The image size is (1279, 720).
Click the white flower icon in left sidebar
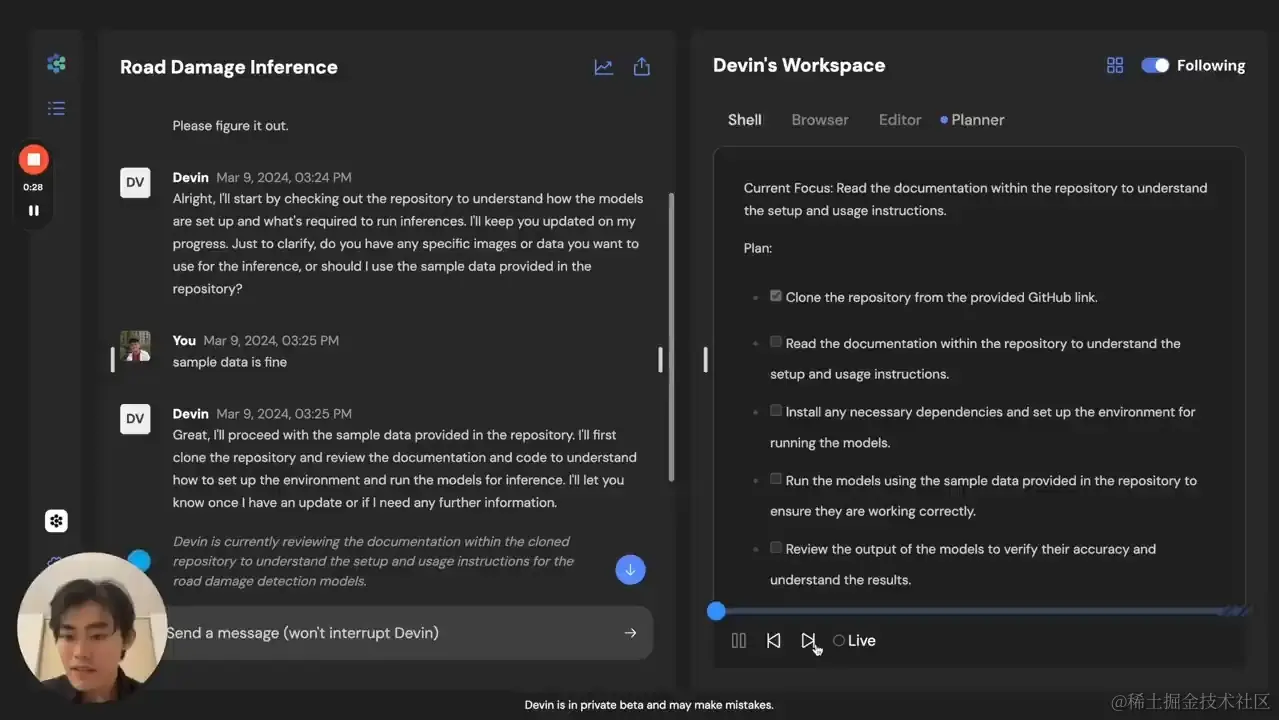56,521
